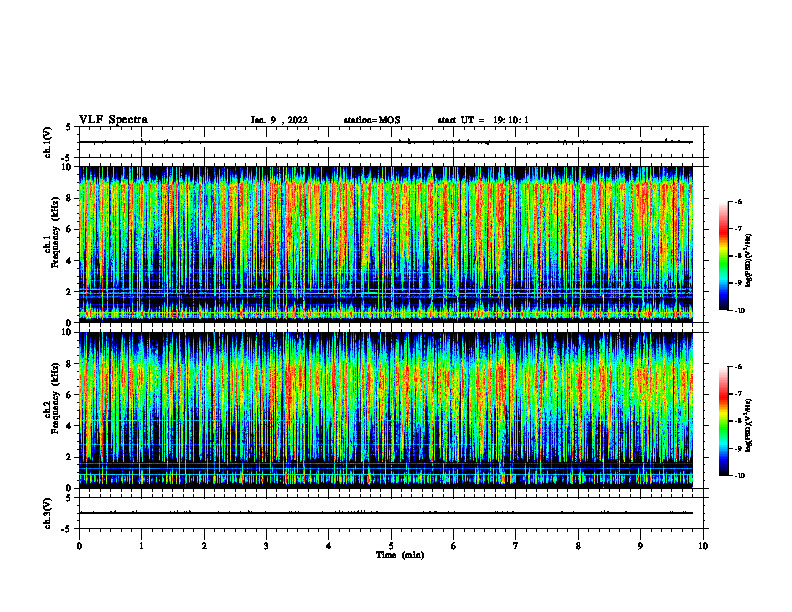Screen dimensions: 792x612
Task: Click inside the ch.1 spectrogram panel
Action: click(x=386, y=244)
